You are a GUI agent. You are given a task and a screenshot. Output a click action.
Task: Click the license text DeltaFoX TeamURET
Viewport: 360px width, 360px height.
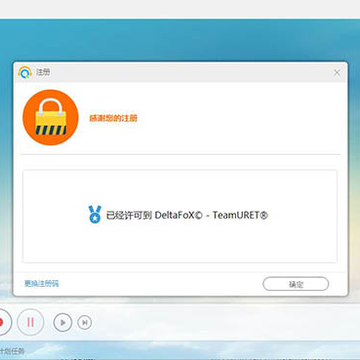pyautogui.click(x=187, y=215)
